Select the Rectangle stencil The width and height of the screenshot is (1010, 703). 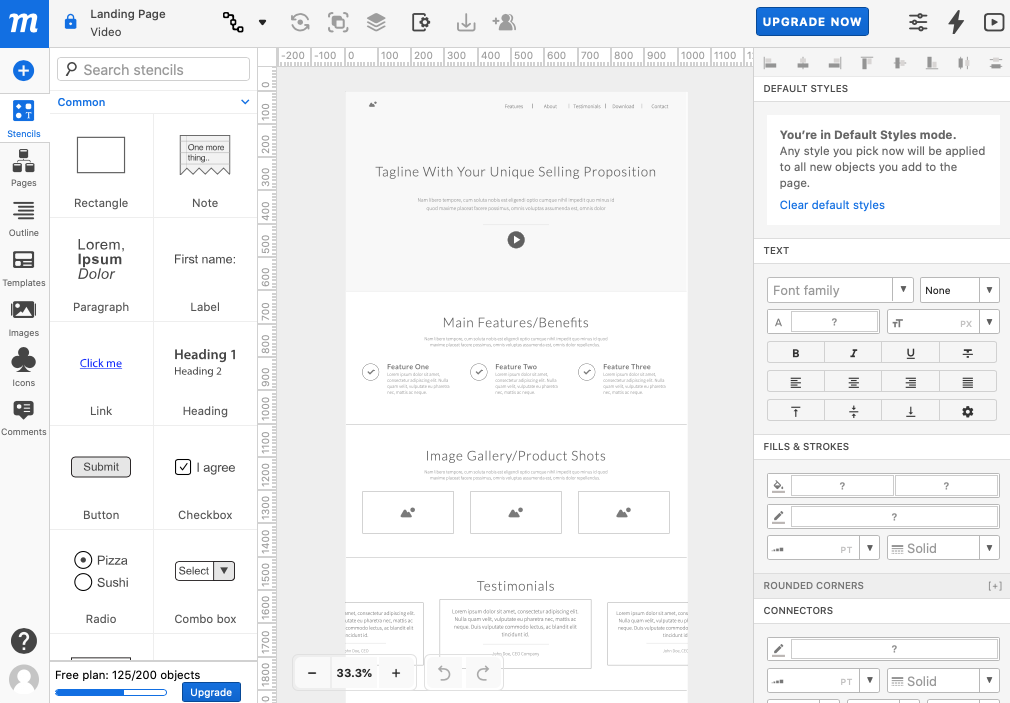pyautogui.click(x=101, y=166)
